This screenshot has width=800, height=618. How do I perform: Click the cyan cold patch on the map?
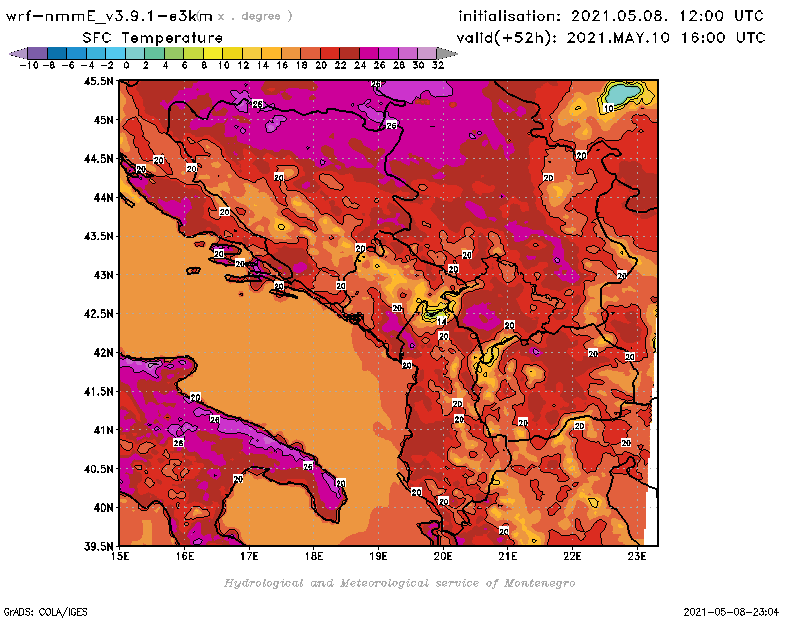(x=622, y=94)
